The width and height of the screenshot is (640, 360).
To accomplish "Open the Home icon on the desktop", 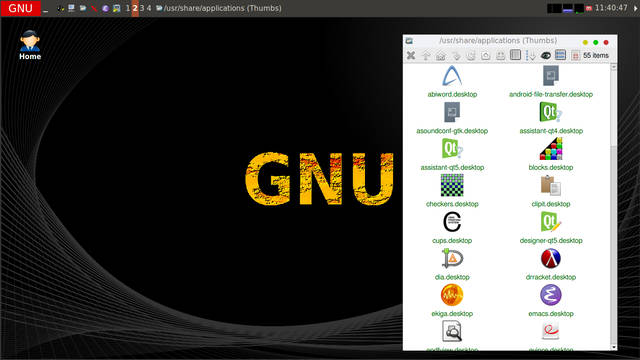I will 30,45.
